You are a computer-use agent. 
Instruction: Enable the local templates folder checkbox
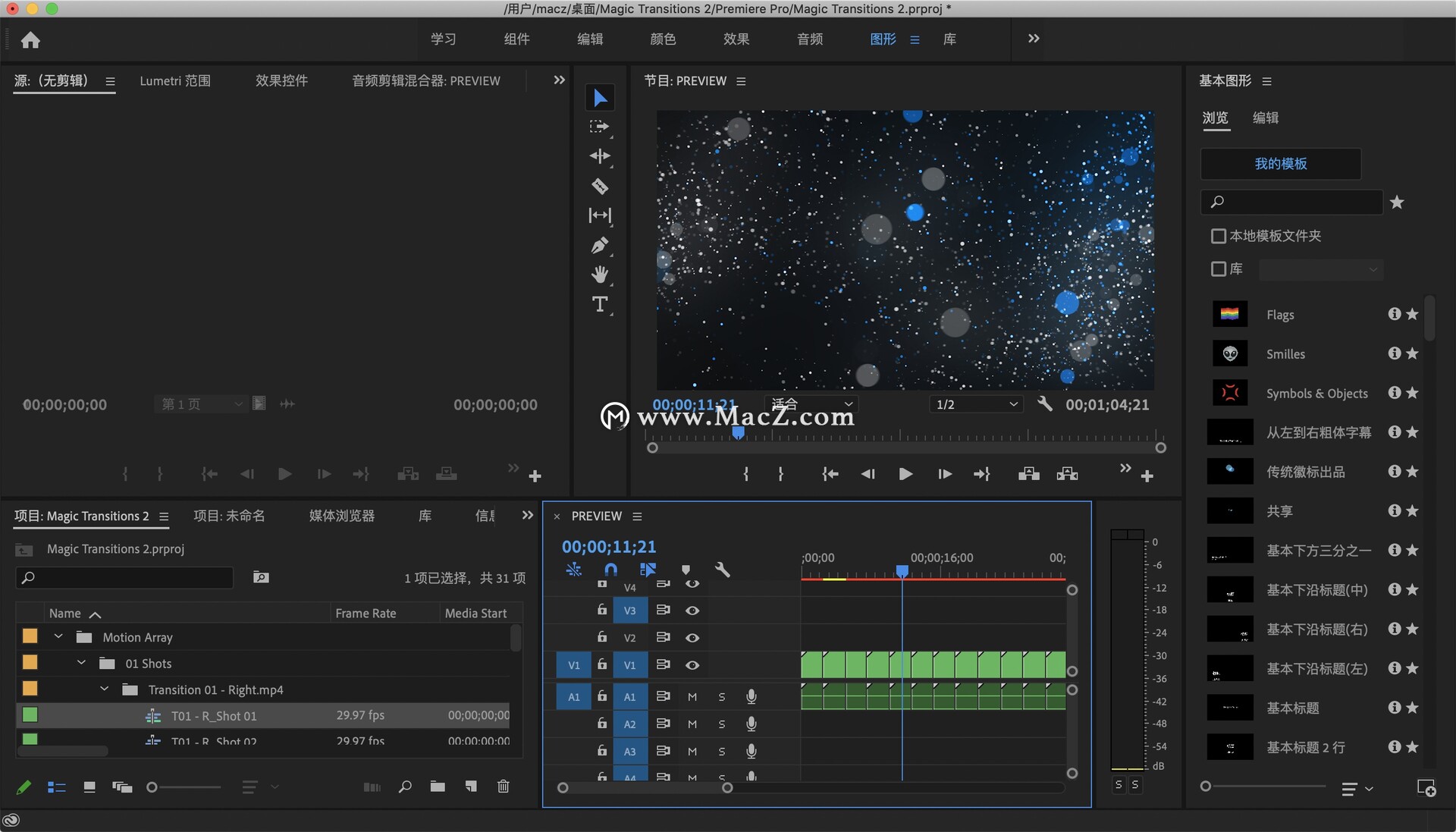(1219, 236)
